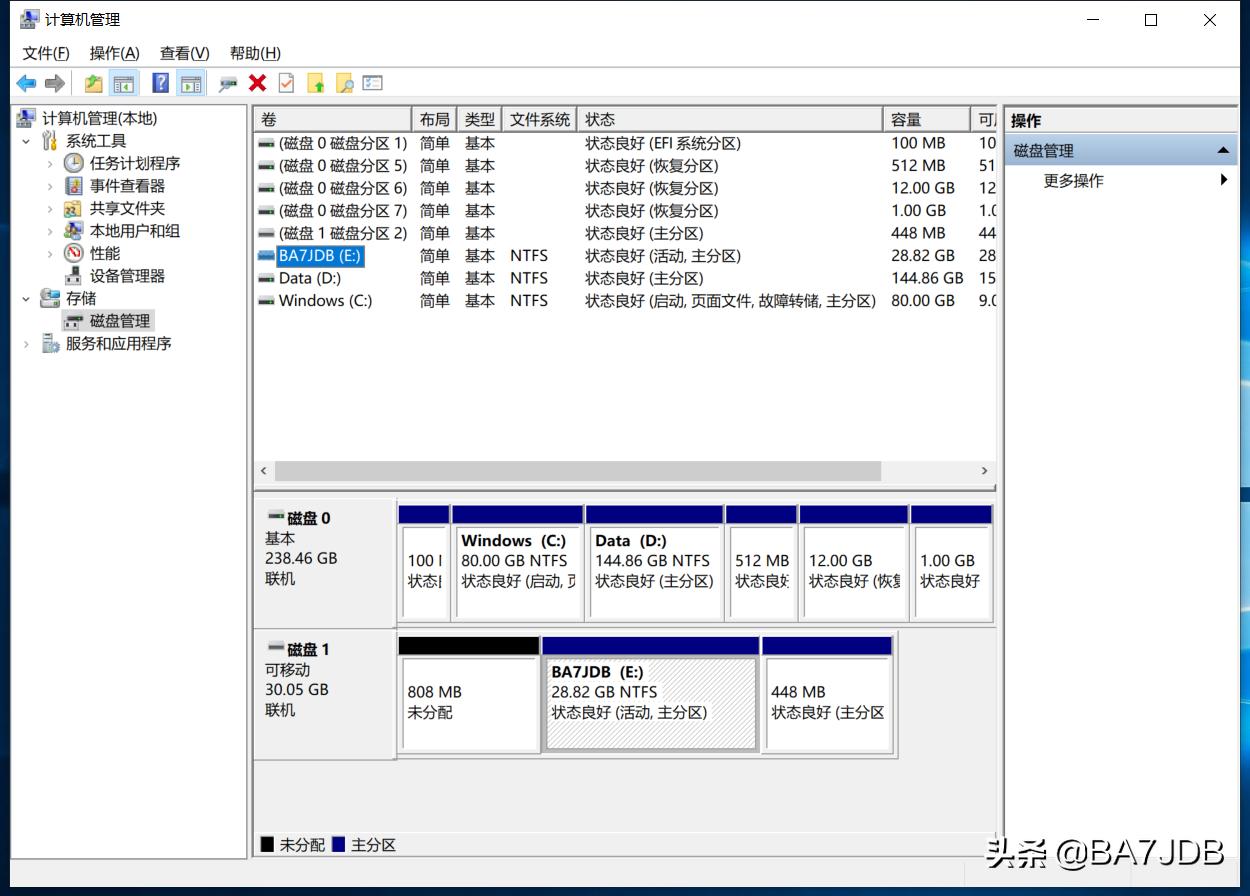
Task: Open the 操作 menu
Action: point(113,53)
